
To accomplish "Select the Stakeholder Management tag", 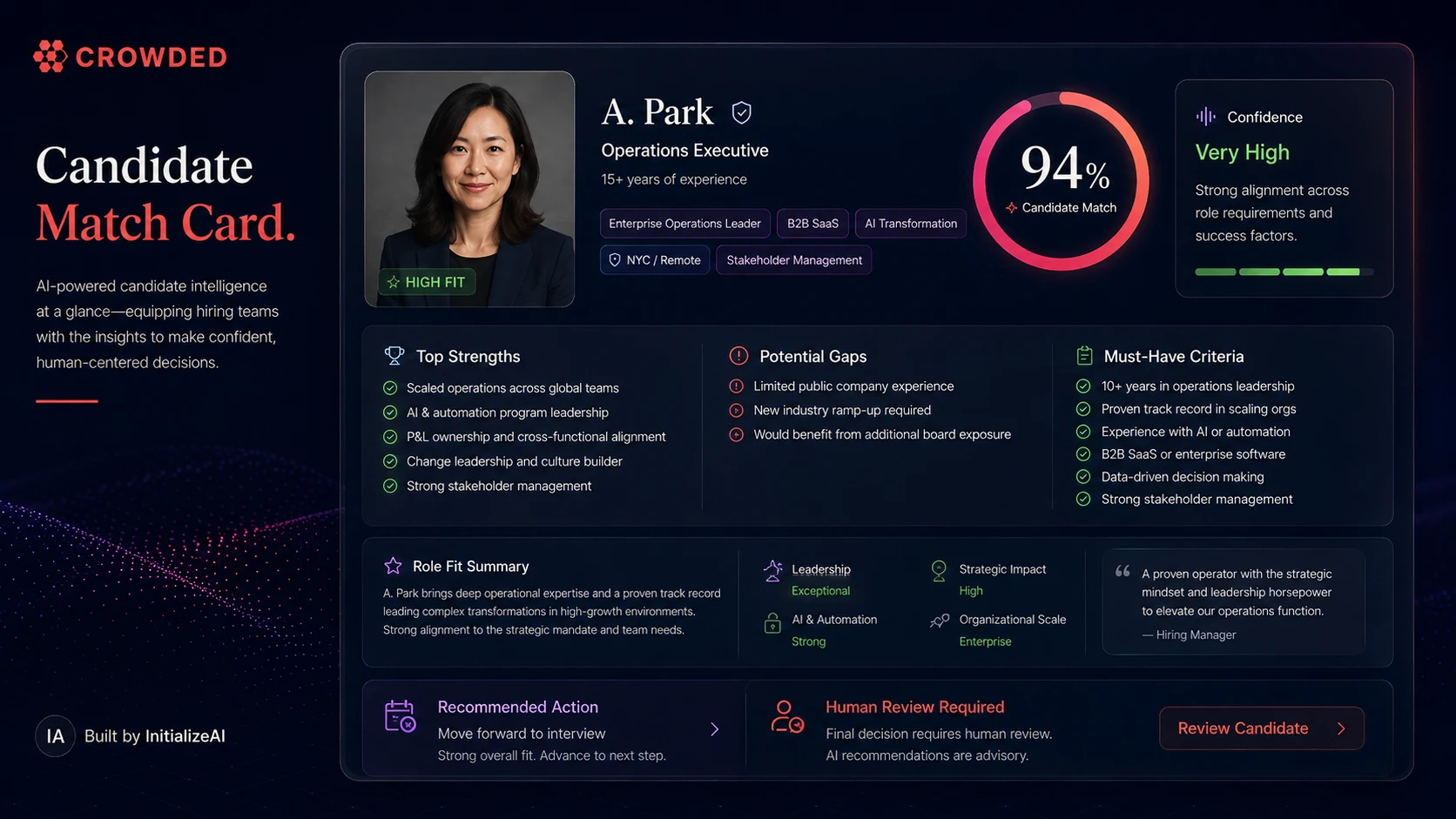I will (794, 260).
